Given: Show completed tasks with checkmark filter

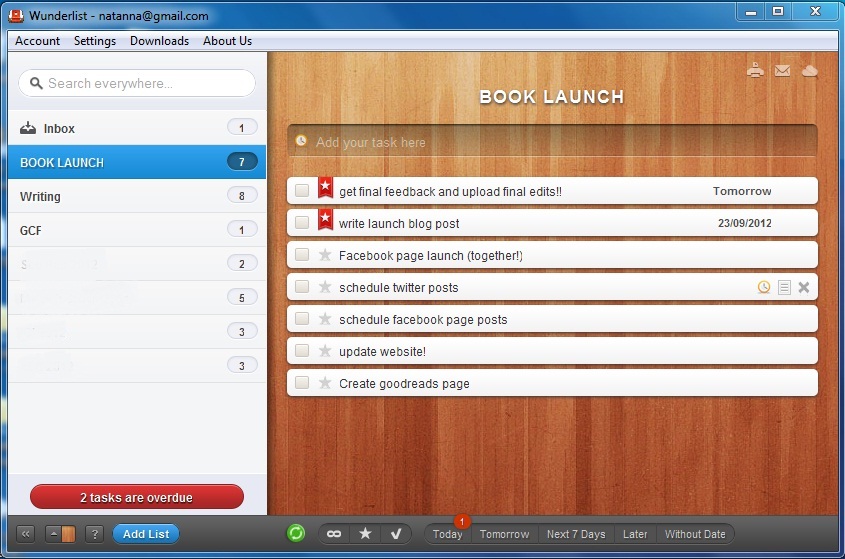Looking at the screenshot, I should click(396, 534).
